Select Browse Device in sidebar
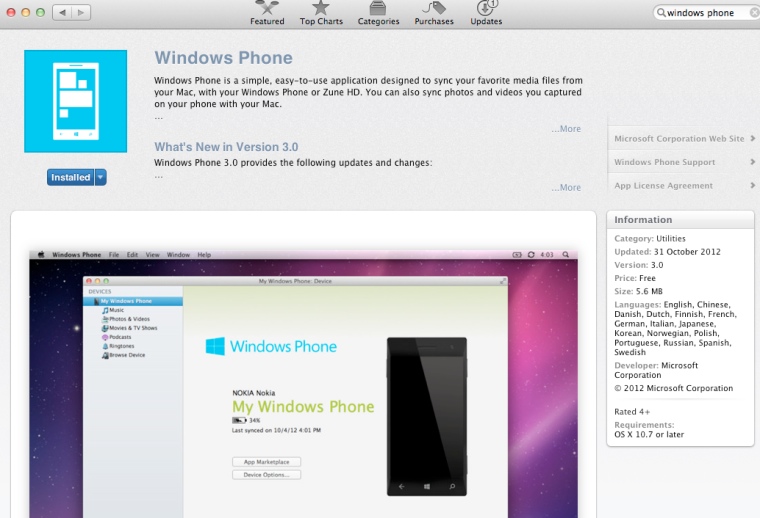Viewport: 760px width, 518px height. click(124, 355)
